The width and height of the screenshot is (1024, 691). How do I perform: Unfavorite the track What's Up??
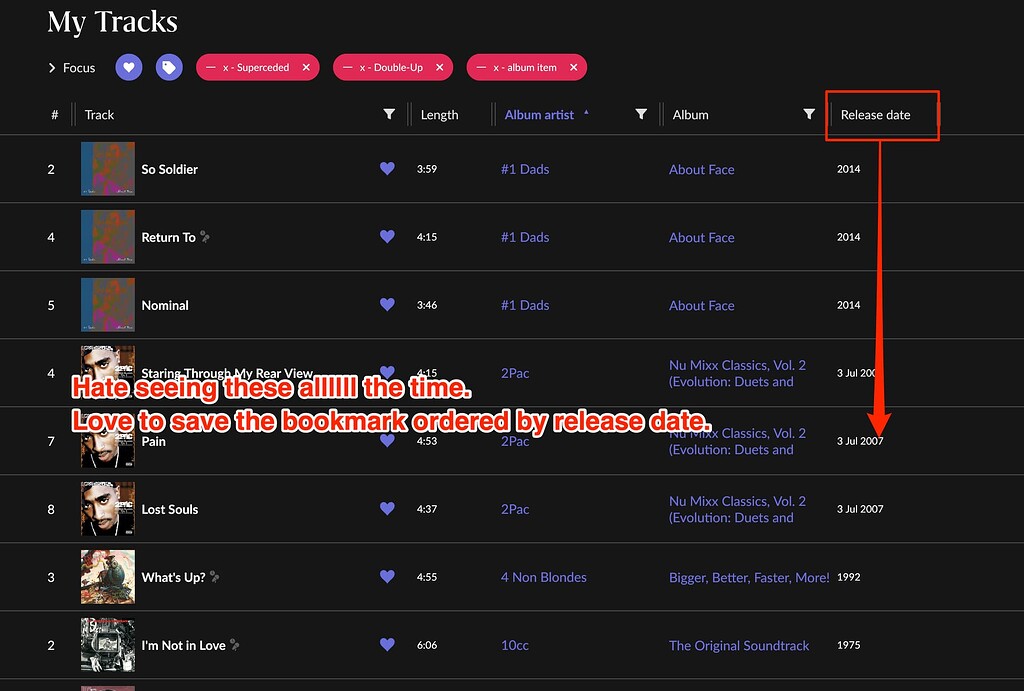pyautogui.click(x=387, y=577)
